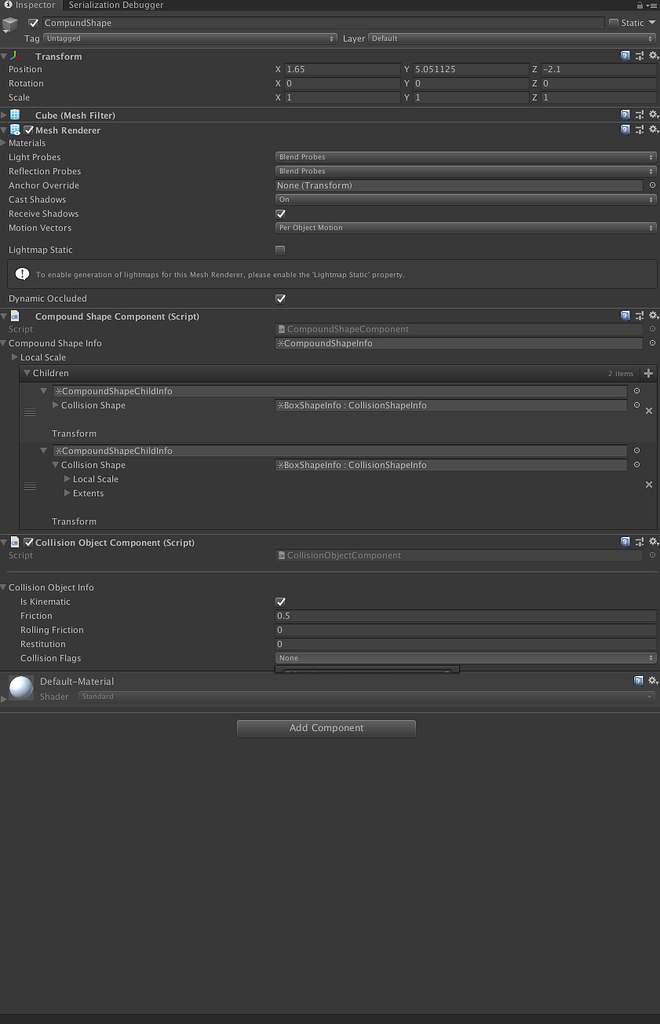The width and height of the screenshot is (660, 1024).
Task: Switch to the Serialization Debugger tab
Action: click(115, 5)
